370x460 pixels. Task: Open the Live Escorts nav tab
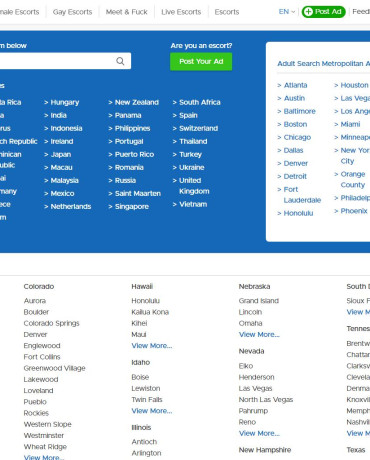(181, 12)
